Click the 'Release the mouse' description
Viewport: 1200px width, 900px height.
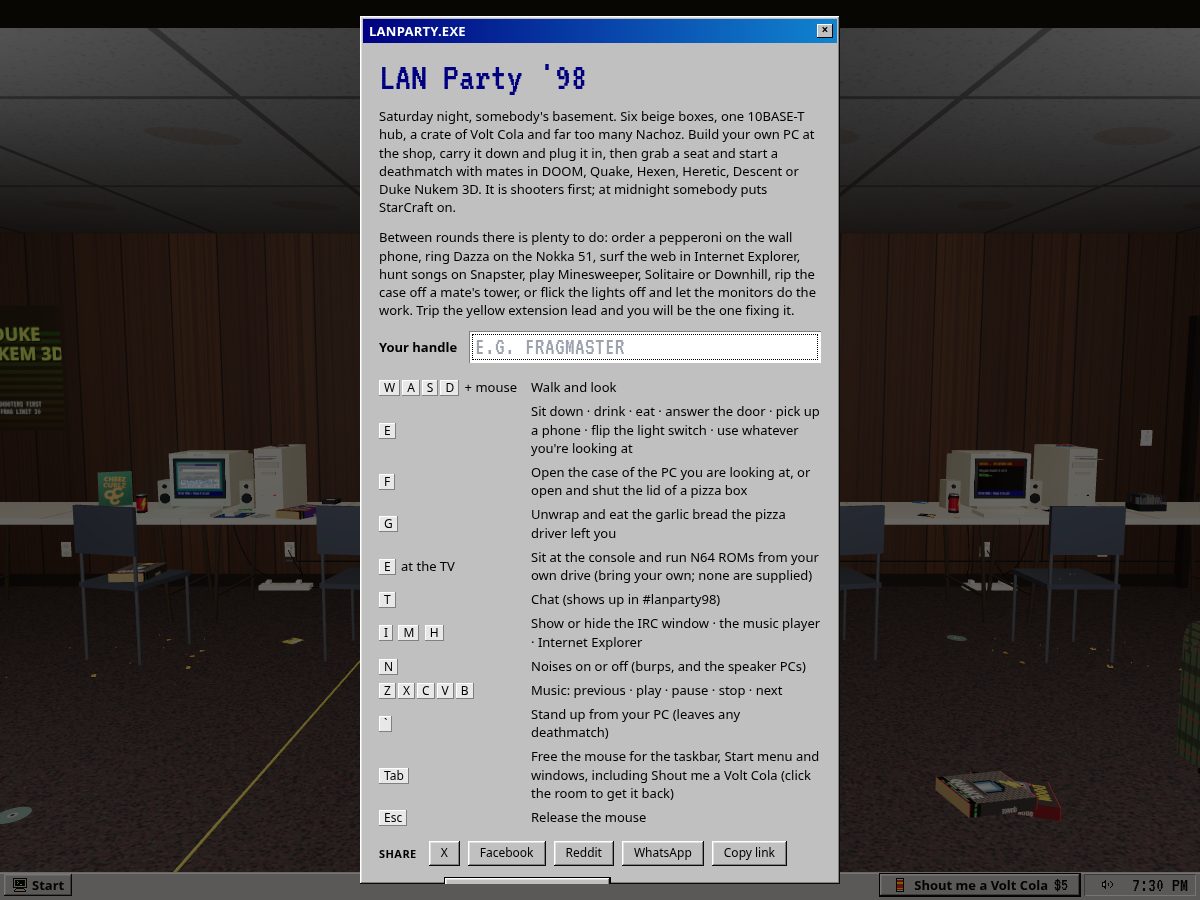click(589, 817)
